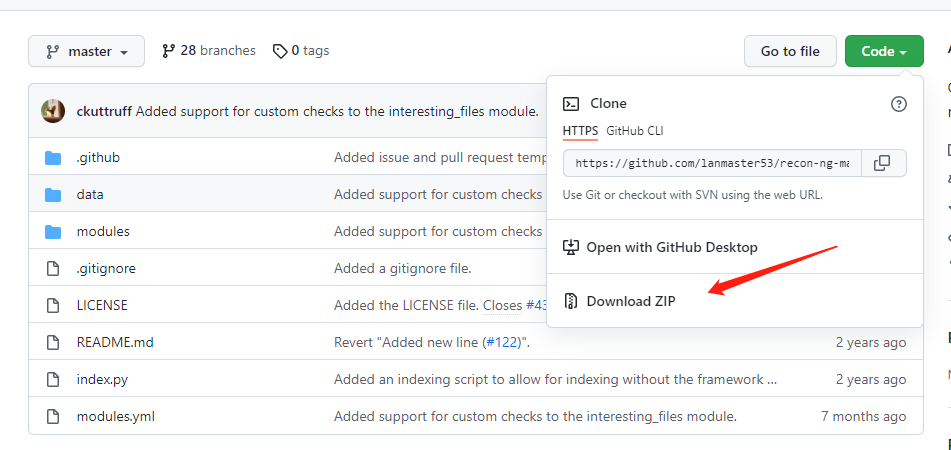This screenshot has height=450, width=951.
Task: Open the README.md file
Action: (115, 342)
